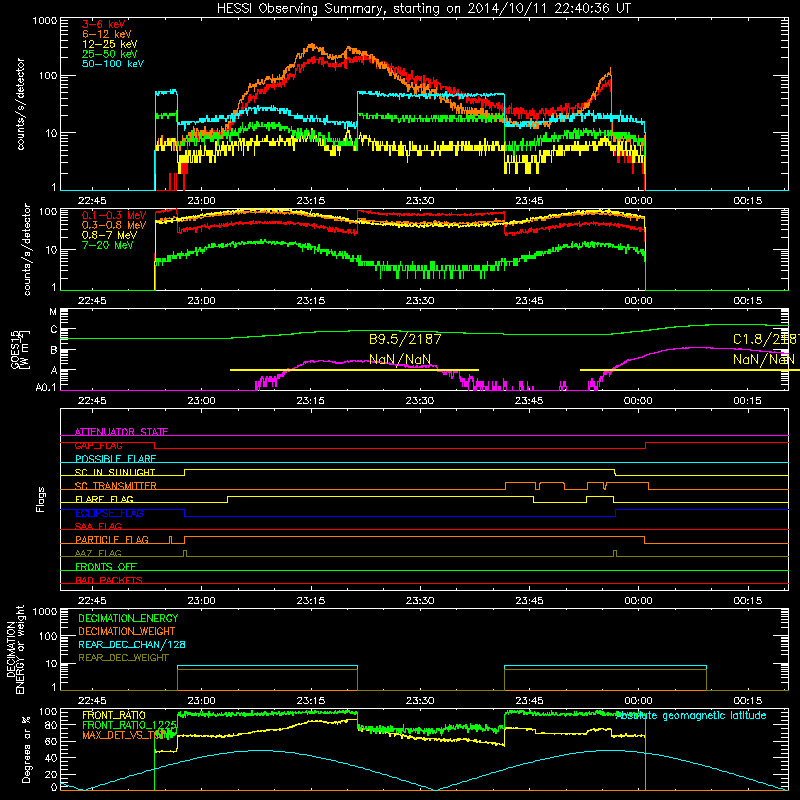The image size is (800, 800).
Task: Select the FLARE_FLAG label
Action: pyautogui.click(x=104, y=499)
